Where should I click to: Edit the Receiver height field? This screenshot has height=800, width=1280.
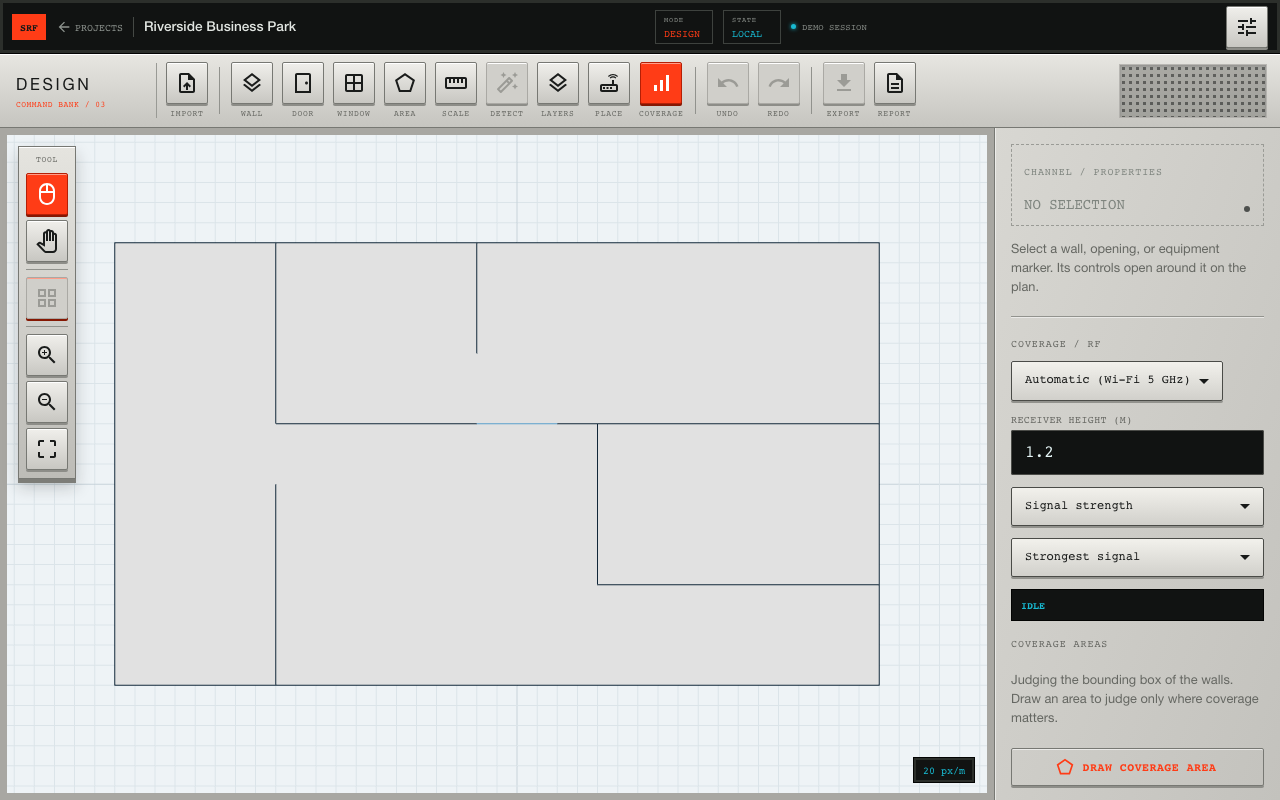(1137, 452)
